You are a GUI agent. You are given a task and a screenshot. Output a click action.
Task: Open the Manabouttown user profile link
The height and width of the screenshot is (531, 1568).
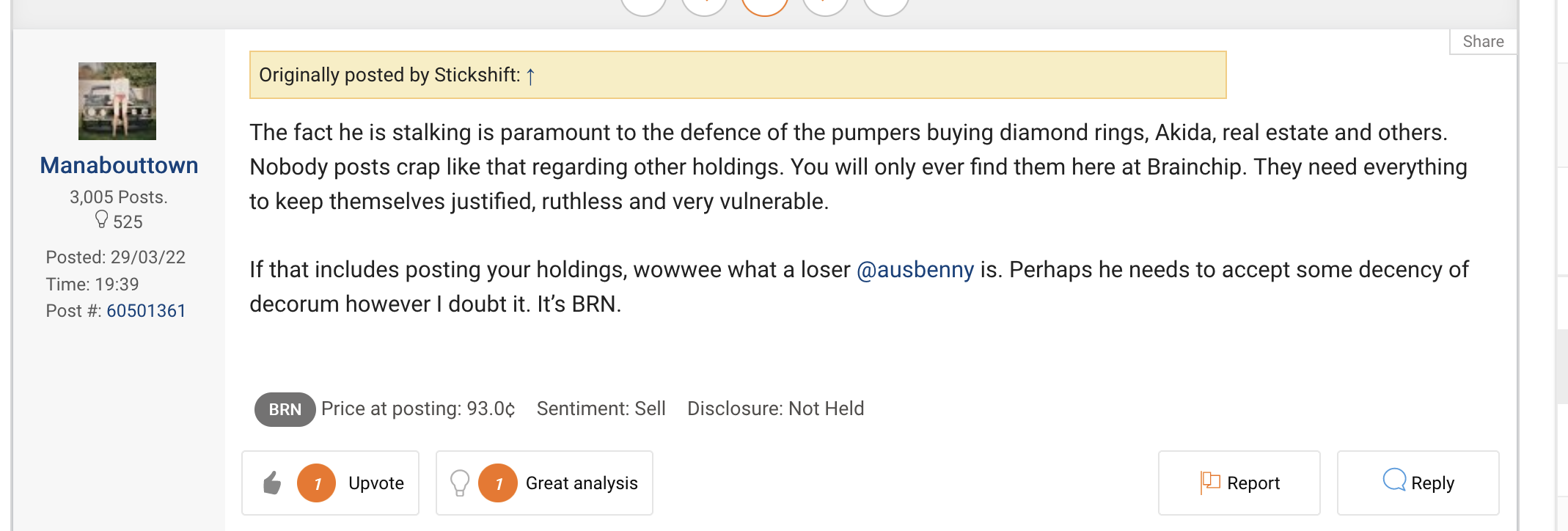point(119,165)
